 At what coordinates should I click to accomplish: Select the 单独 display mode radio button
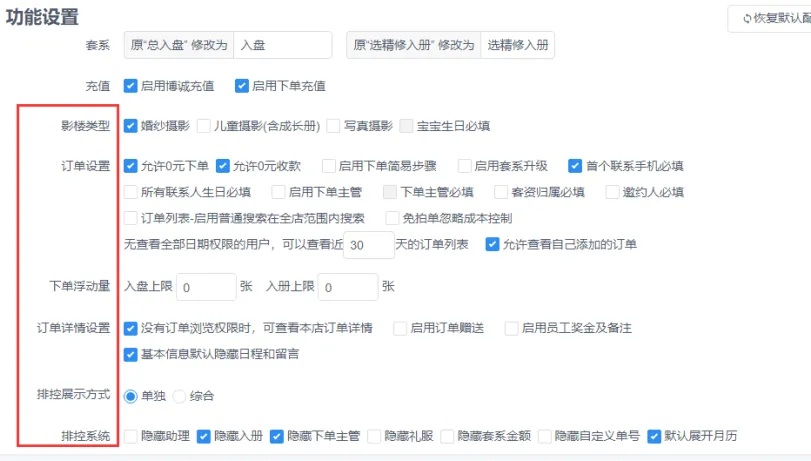[x=131, y=396]
